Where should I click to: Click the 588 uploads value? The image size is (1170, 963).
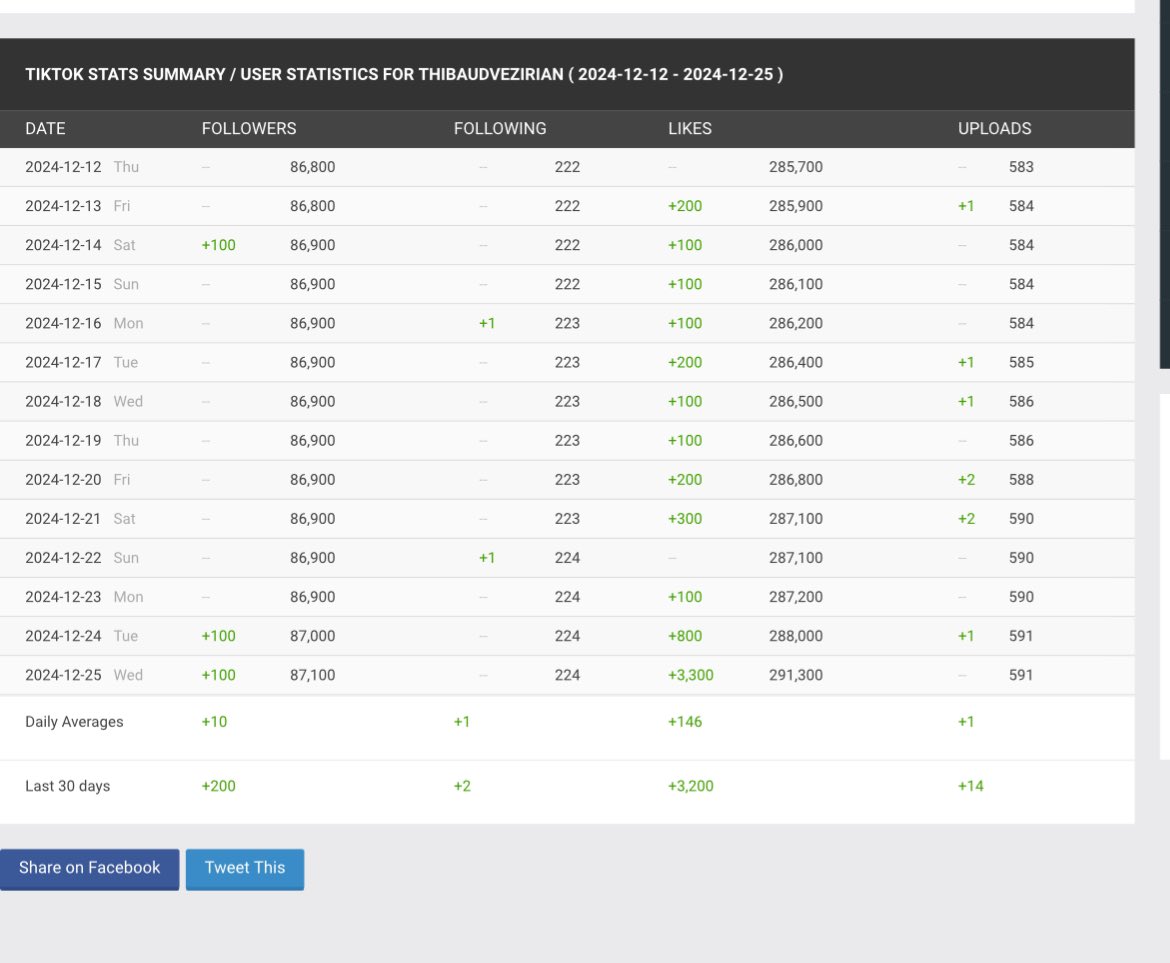point(1021,480)
